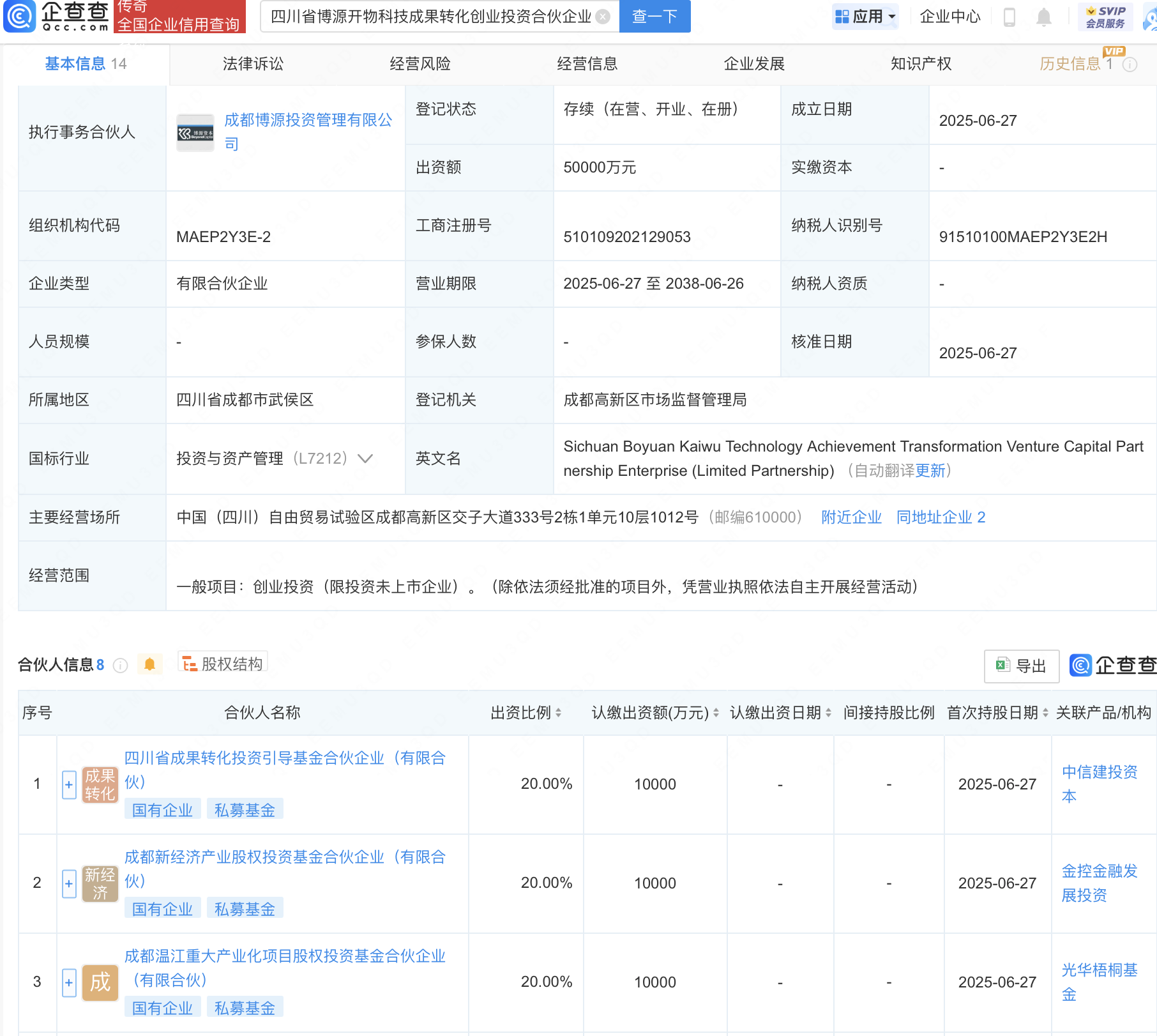Switch to 经营风险 tab

click(420, 64)
